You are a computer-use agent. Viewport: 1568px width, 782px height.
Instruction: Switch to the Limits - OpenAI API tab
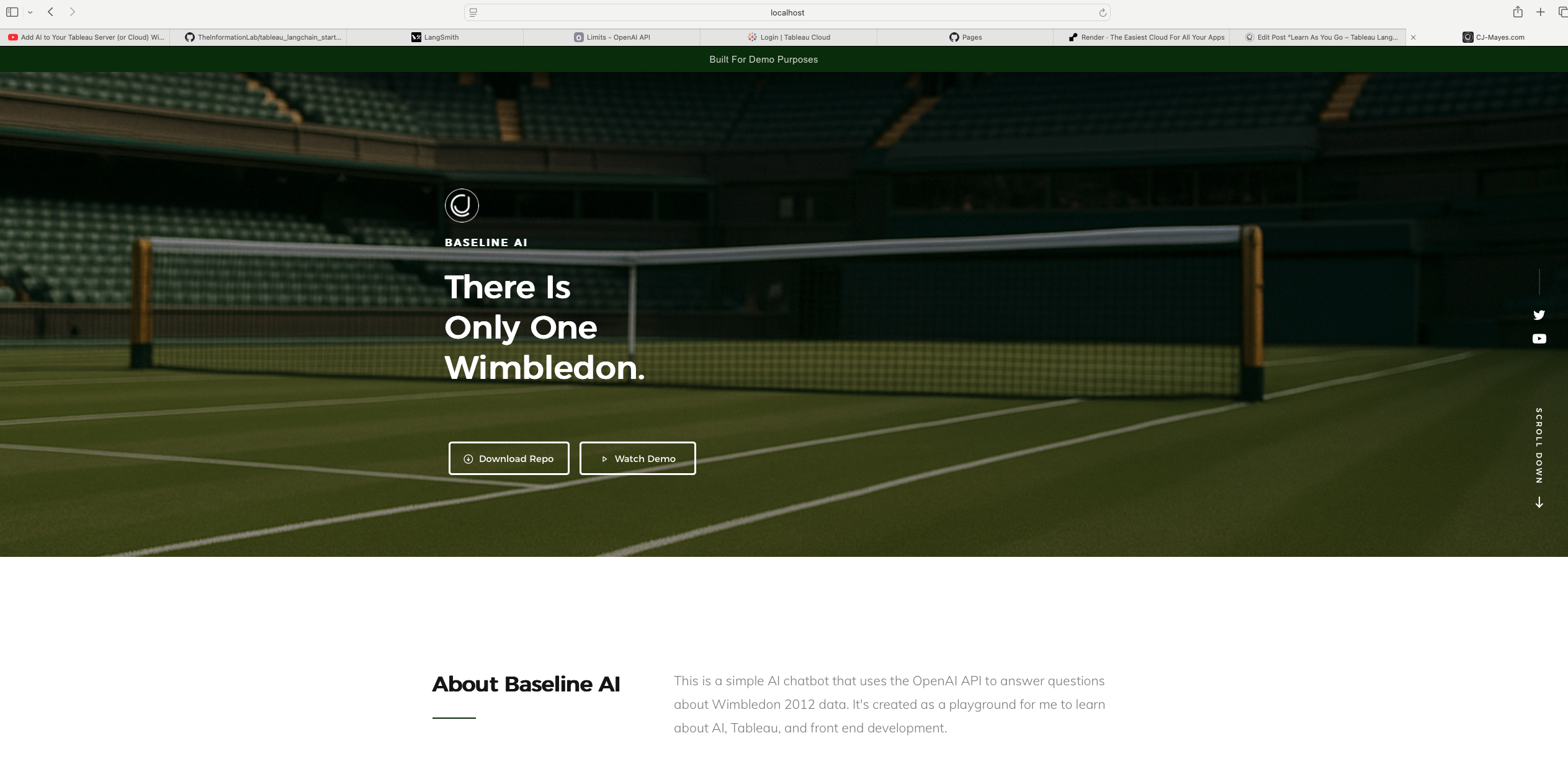pos(612,37)
